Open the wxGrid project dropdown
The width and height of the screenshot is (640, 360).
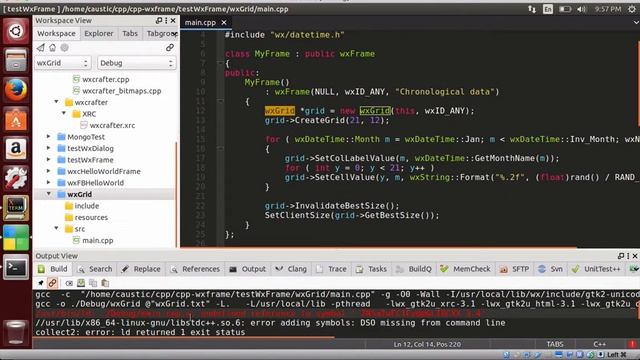click(62, 63)
